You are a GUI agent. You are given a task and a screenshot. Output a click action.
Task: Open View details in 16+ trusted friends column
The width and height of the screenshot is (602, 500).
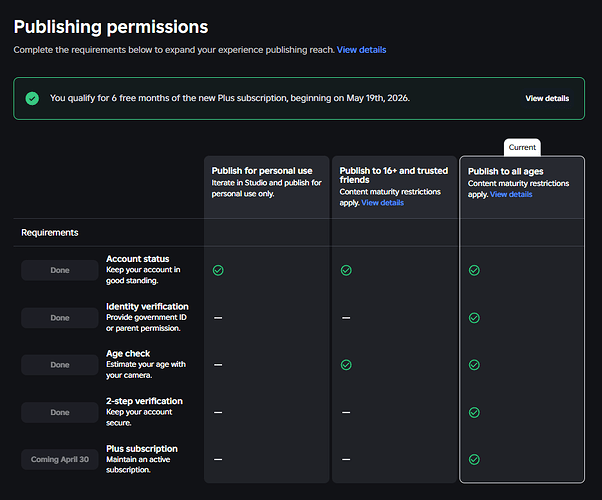(382, 203)
